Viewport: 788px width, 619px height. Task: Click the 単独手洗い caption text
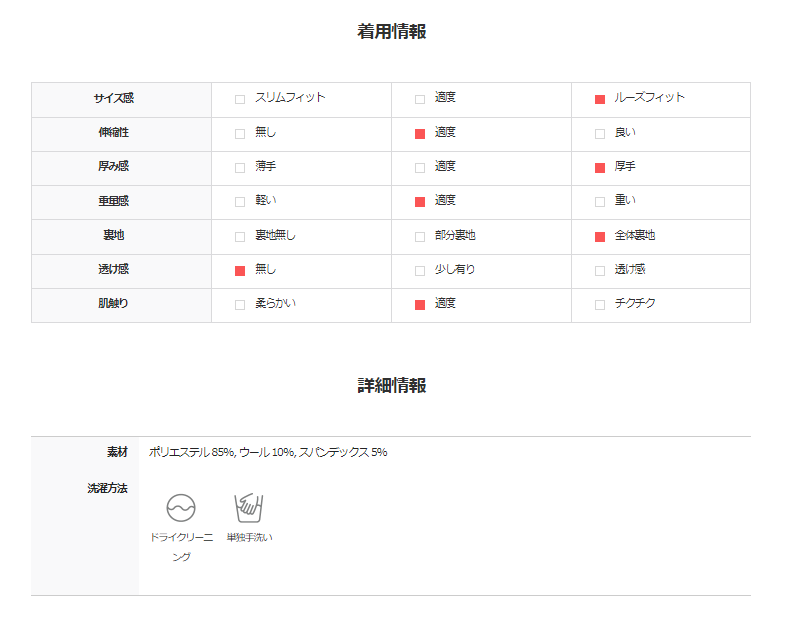[x=249, y=538]
